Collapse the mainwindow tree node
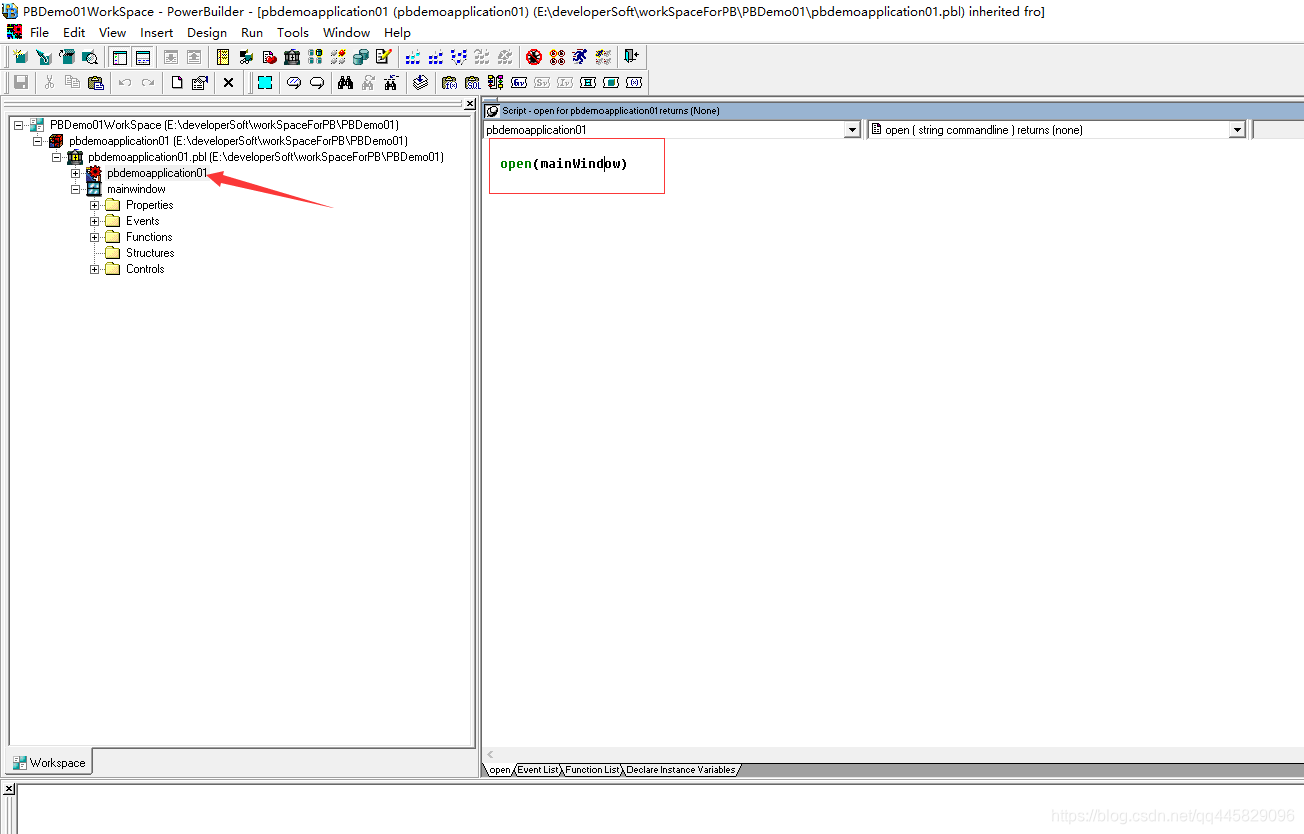Image resolution: width=1304 pixels, height=834 pixels. [x=76, y=189]
